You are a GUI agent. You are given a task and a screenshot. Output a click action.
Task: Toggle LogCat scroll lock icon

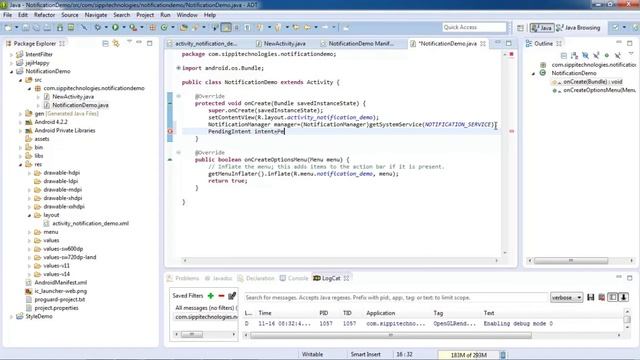click(624, 298)
